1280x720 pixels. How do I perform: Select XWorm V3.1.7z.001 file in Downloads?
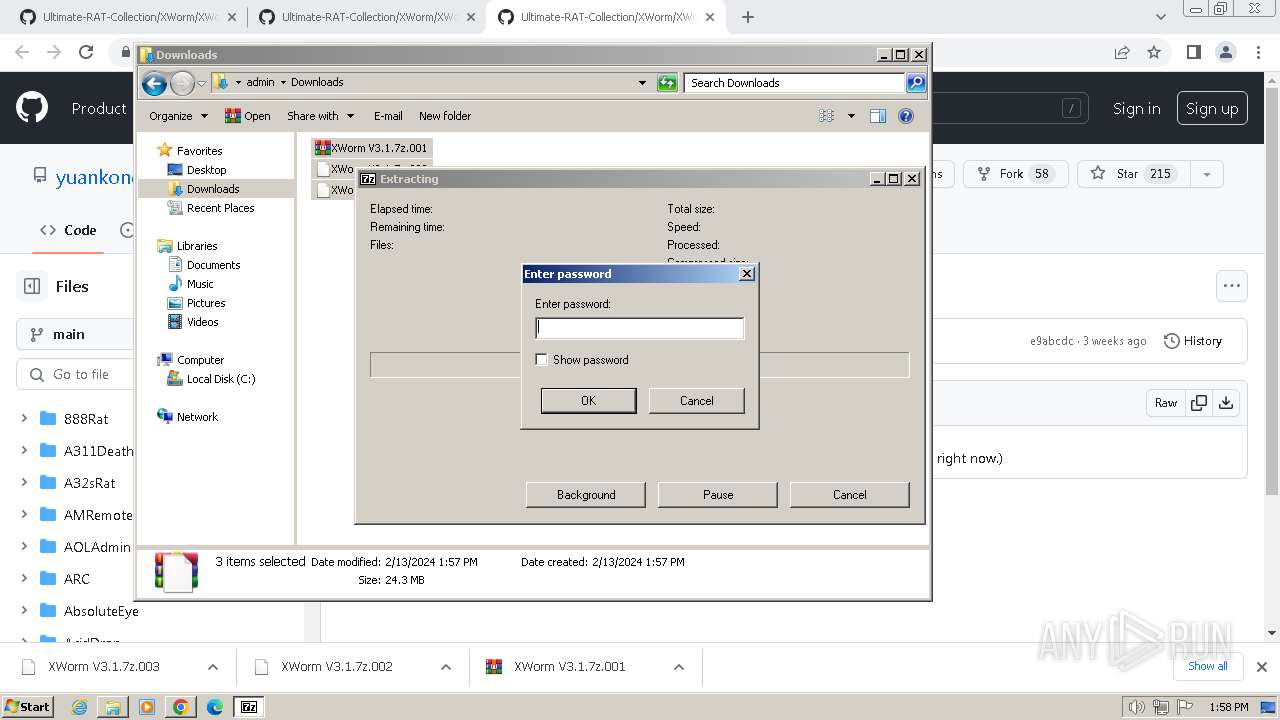tap(371, 148)
